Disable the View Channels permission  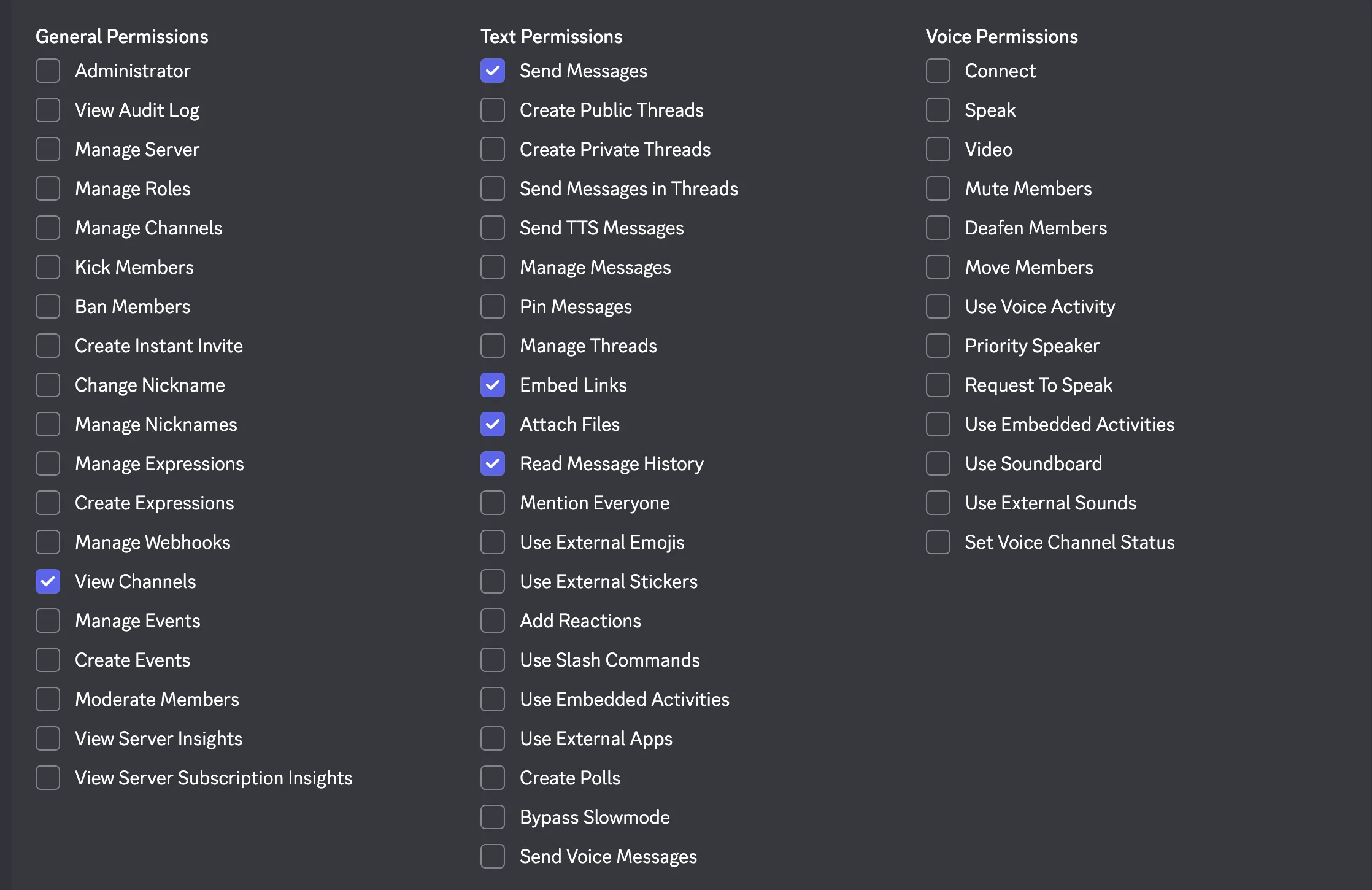(48, 581)
